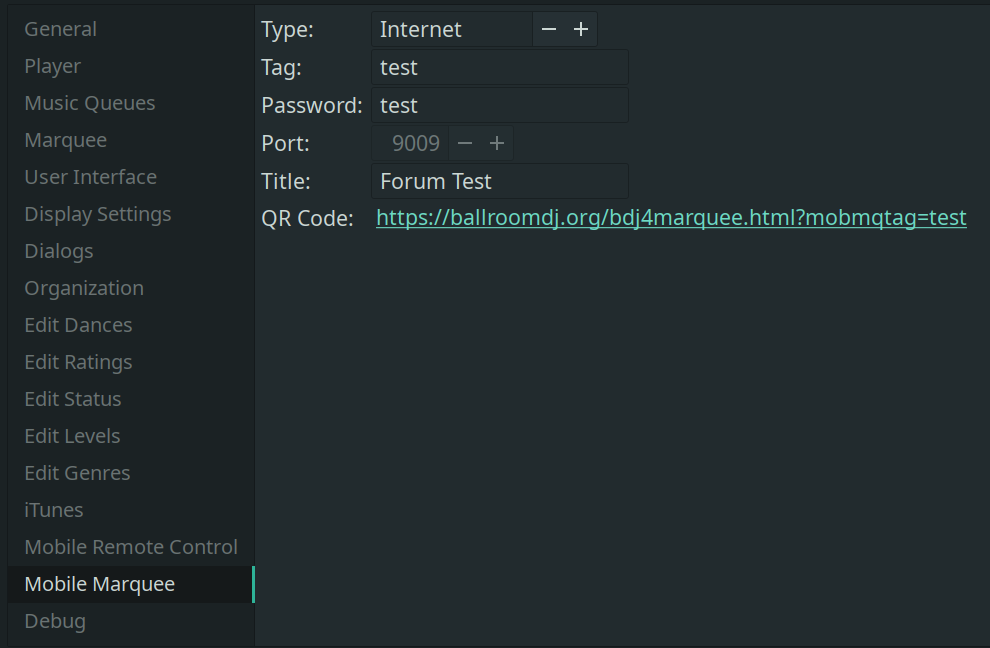Open the ballroomdj.org QR Code link
This screenshot has height=648, width=990.
(670, 218)
